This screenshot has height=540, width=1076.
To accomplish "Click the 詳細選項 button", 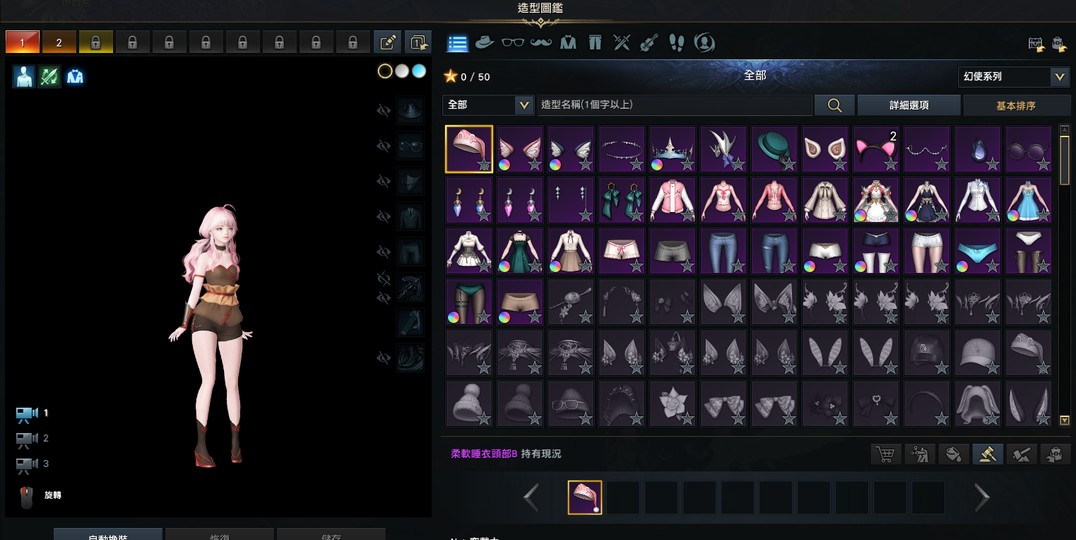I will tap(909, 105).
